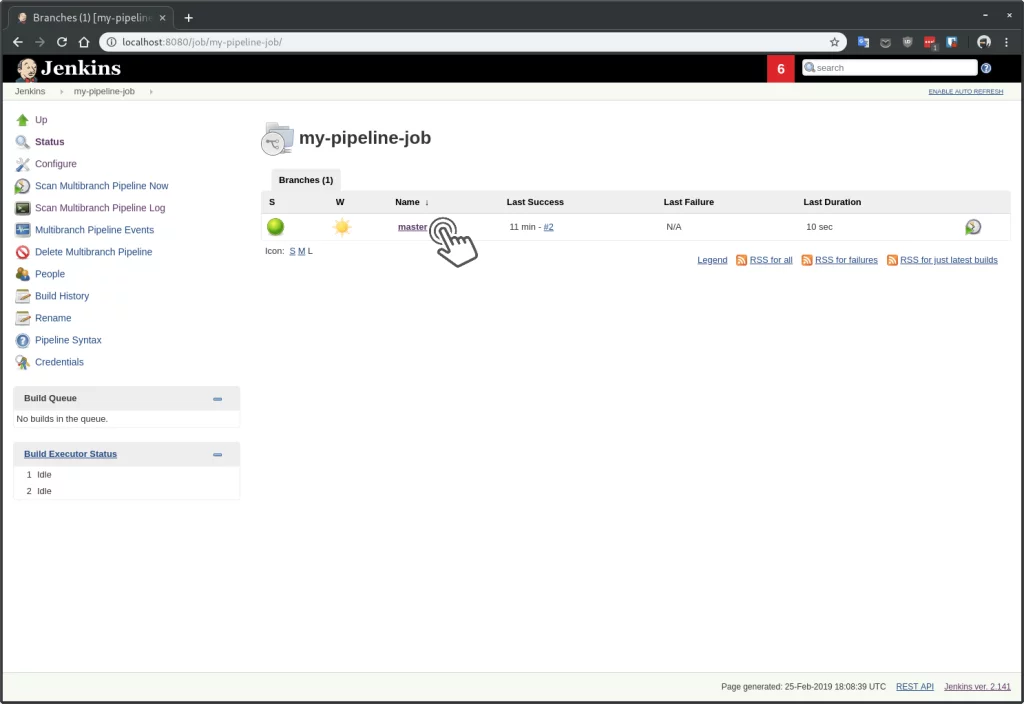The height and width of the screenshot is (704, 1024).
Task: Click the Jenkins breadcrumb link
Action: tap(30, 91)
